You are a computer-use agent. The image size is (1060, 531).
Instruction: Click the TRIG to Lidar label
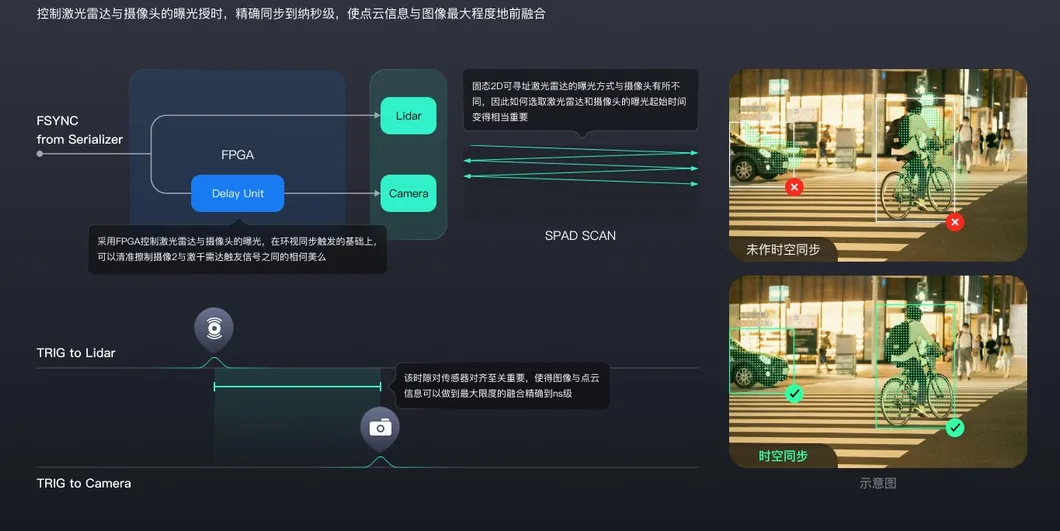point(76,353)
